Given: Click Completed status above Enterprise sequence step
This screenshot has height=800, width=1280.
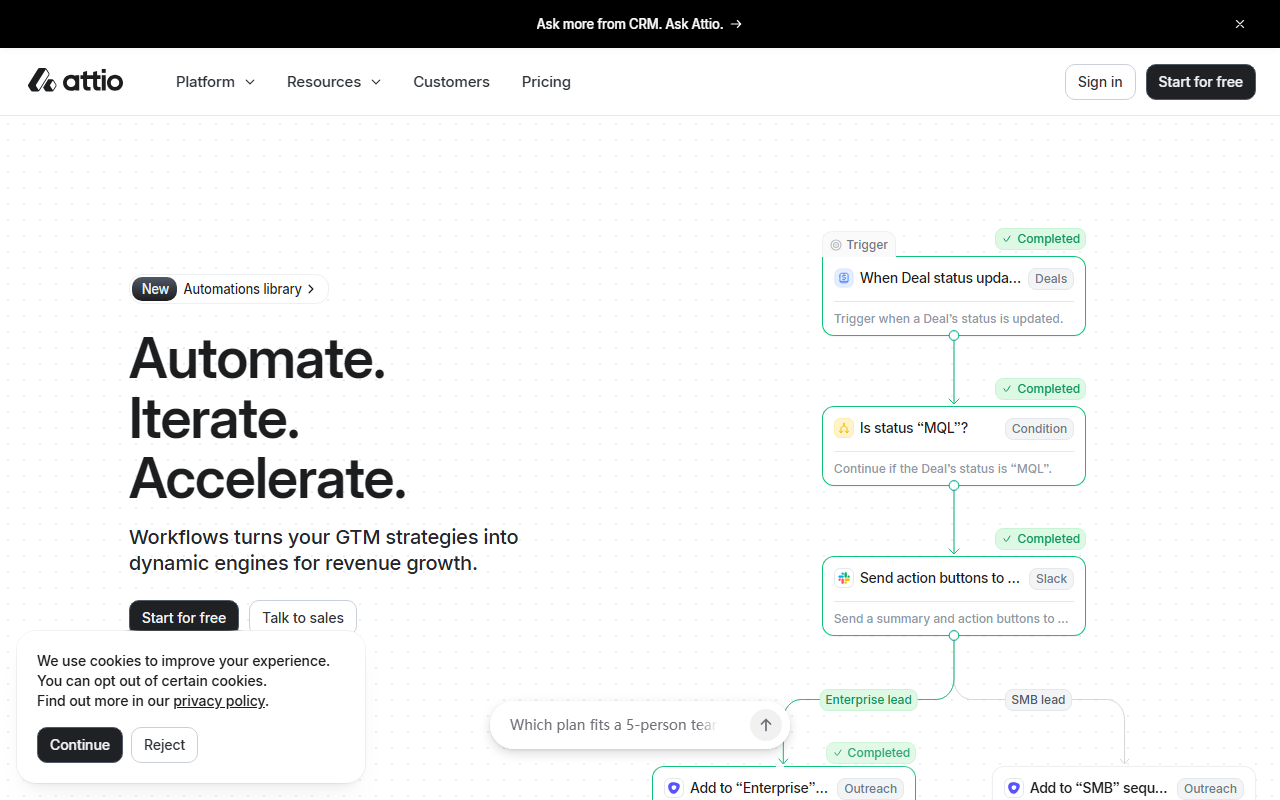Looking at the screenshot, I should point(870,753).
